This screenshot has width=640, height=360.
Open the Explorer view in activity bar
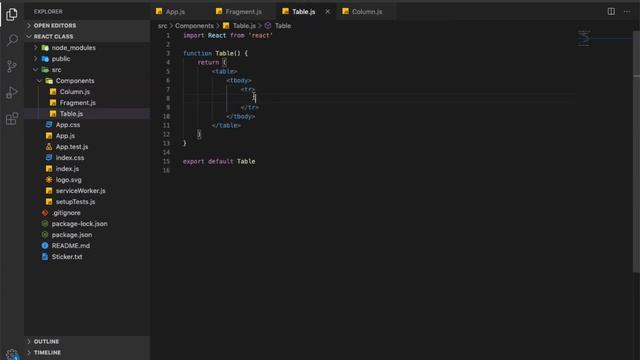pyautogui.click(x=12, y=14)
